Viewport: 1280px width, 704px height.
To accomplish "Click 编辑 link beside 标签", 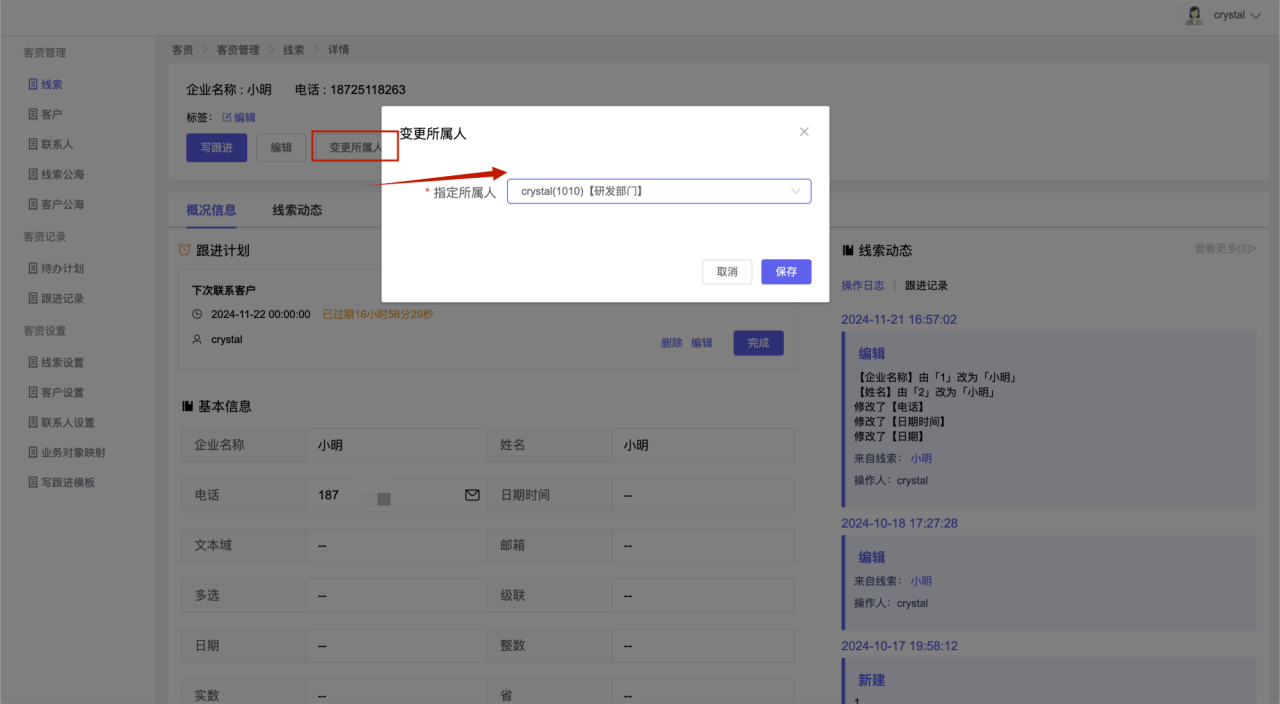I will coord(245,117).
